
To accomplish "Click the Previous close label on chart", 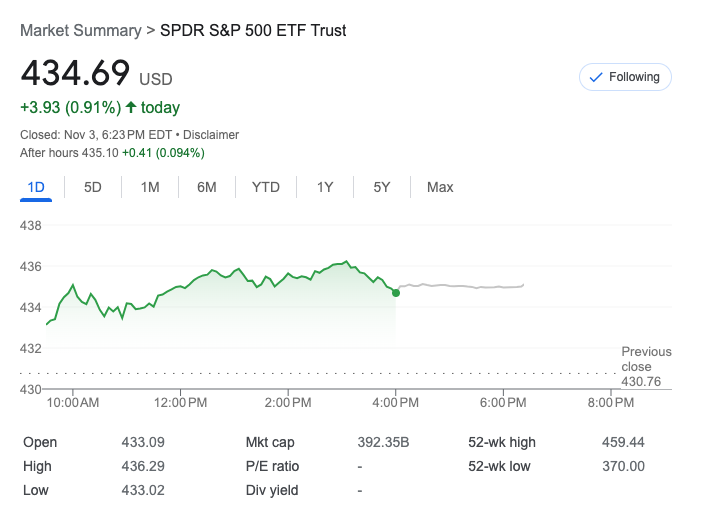I will (x=646, y=359).
